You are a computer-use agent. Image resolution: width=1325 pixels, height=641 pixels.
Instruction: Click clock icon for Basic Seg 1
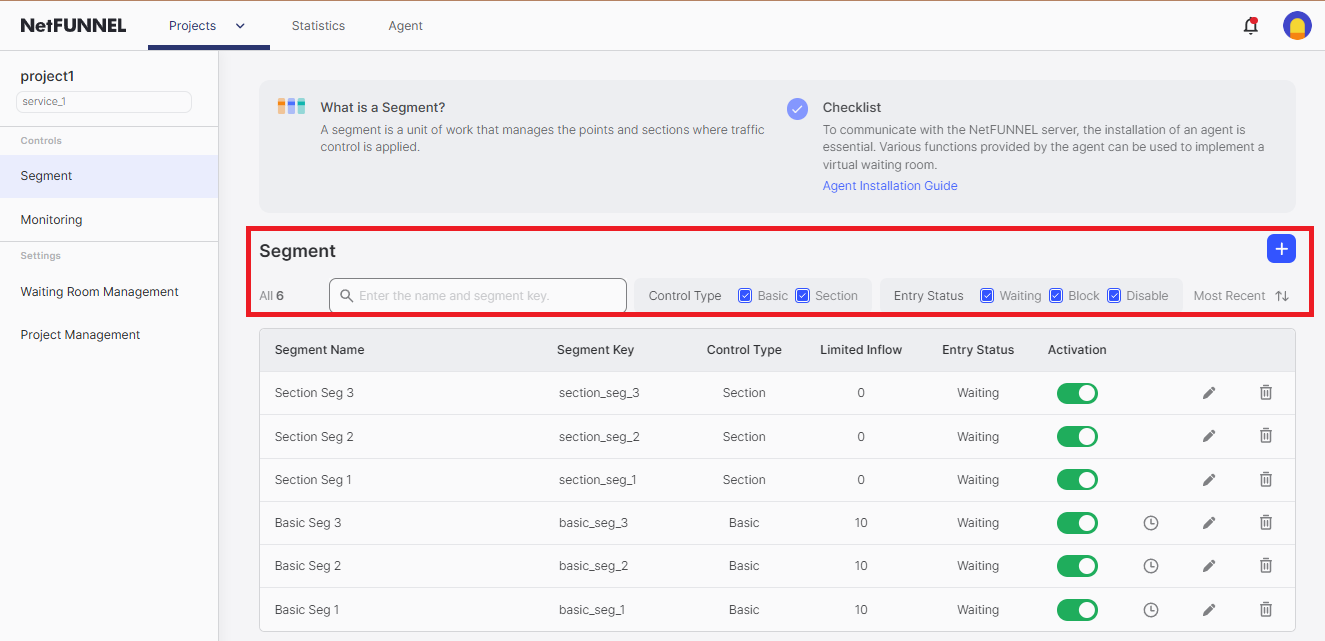[1151, 609]
